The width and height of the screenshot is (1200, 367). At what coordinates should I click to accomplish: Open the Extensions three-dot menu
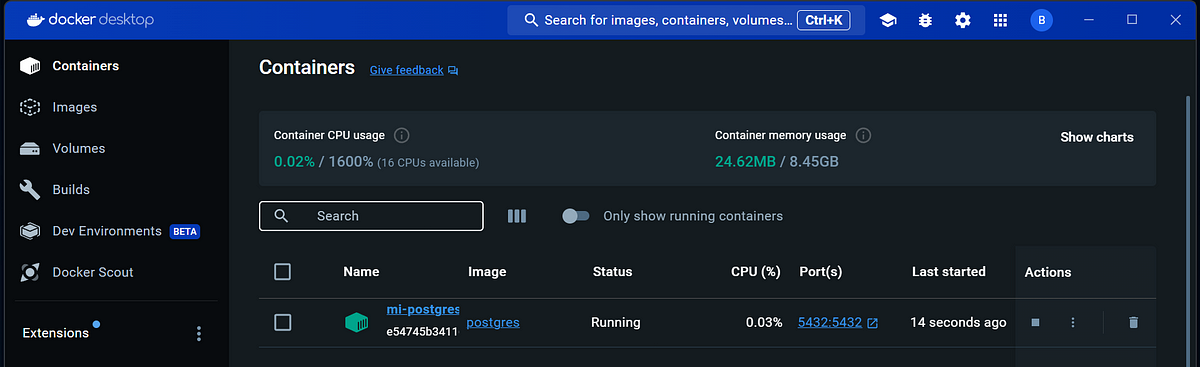click(x=199, y=333)
